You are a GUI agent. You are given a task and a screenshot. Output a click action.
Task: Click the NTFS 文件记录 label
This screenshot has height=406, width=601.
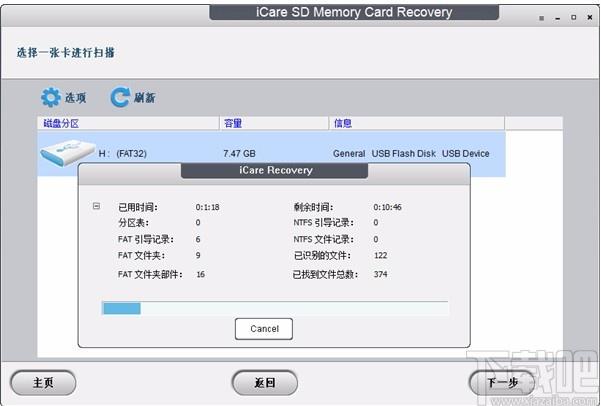324,240
